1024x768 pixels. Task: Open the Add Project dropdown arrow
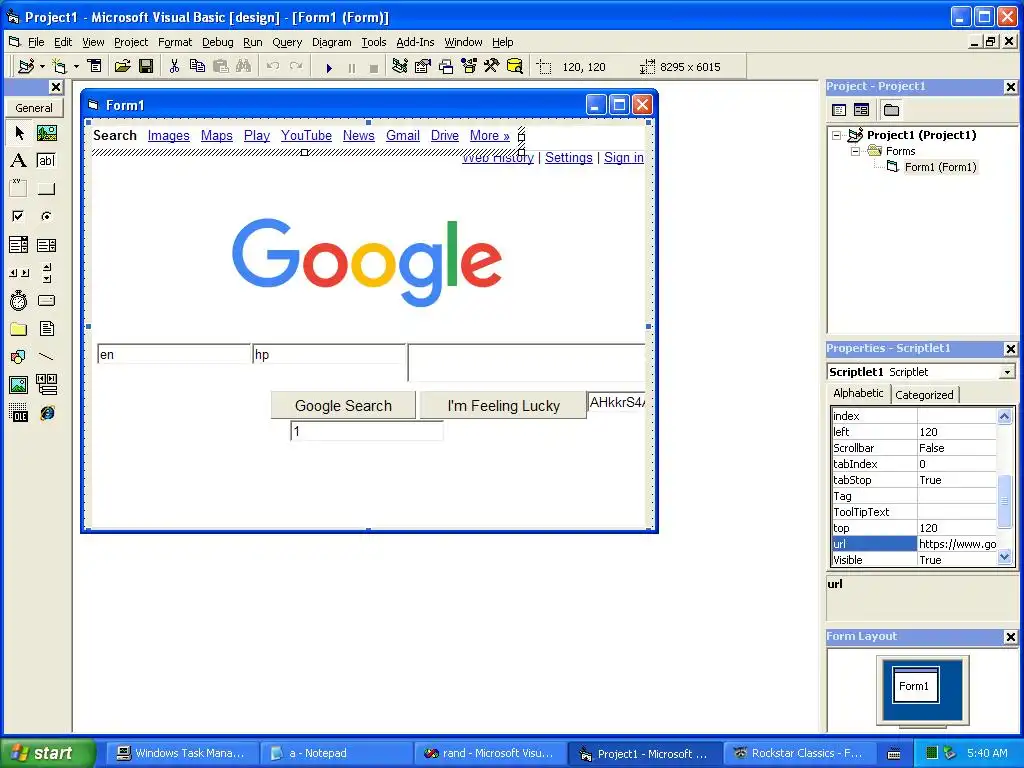42,67
